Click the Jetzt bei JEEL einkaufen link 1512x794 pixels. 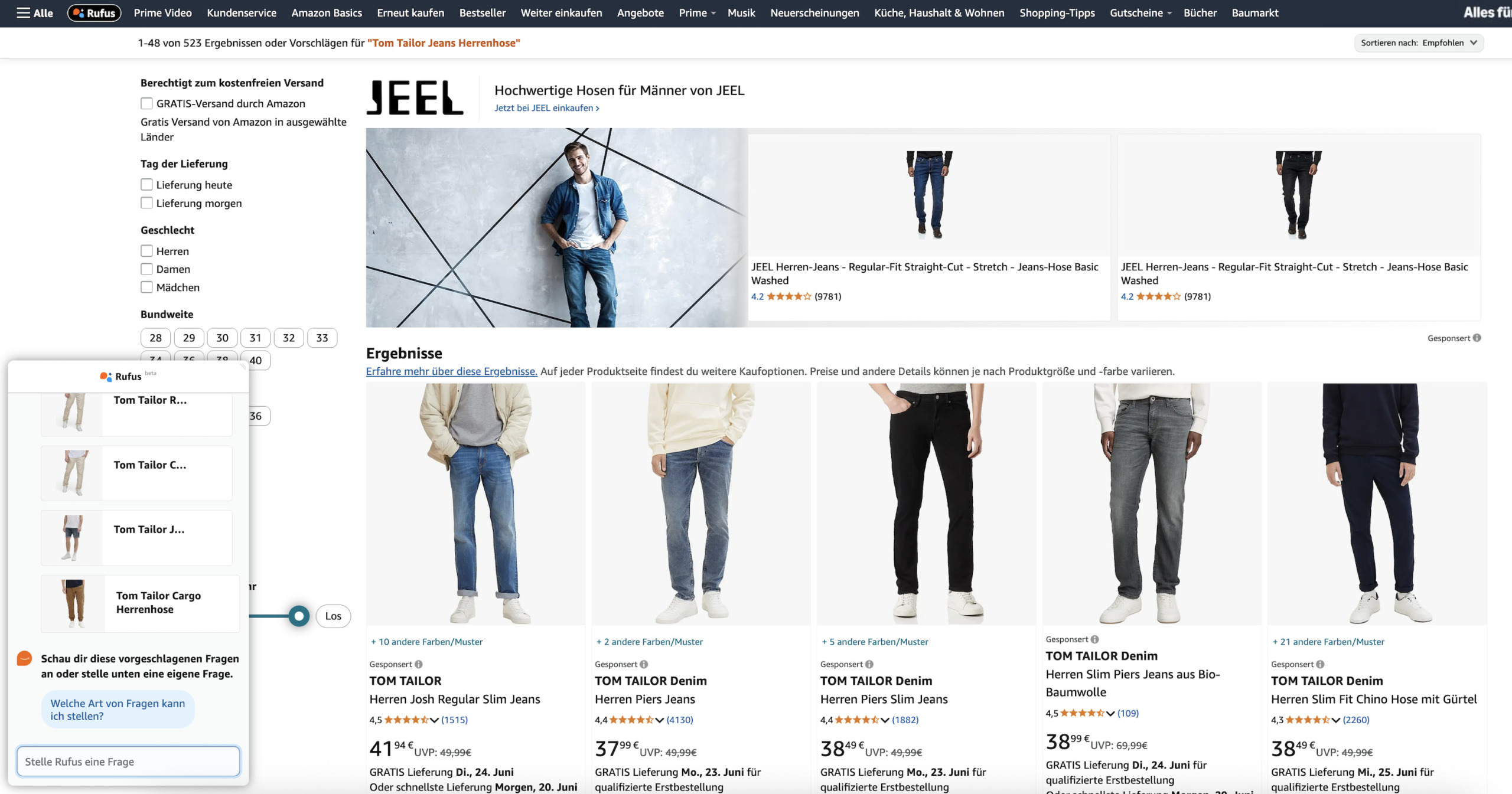[547, 108]
